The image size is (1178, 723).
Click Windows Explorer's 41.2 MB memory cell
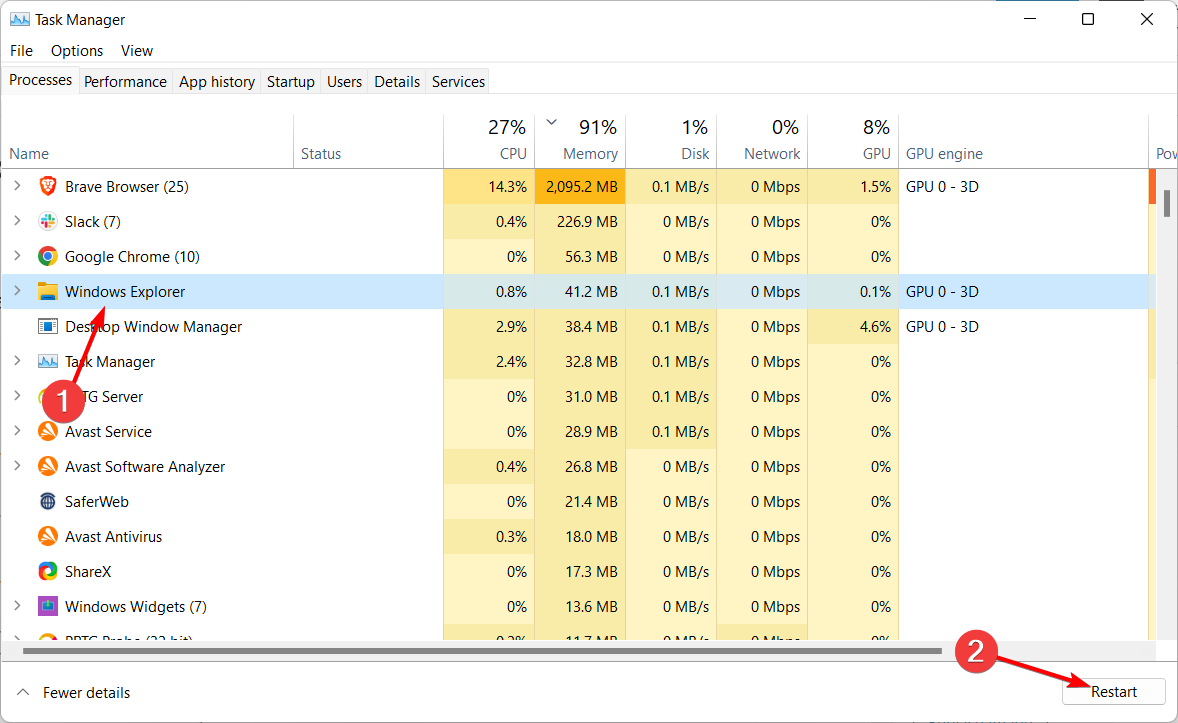tap(580, 292)
